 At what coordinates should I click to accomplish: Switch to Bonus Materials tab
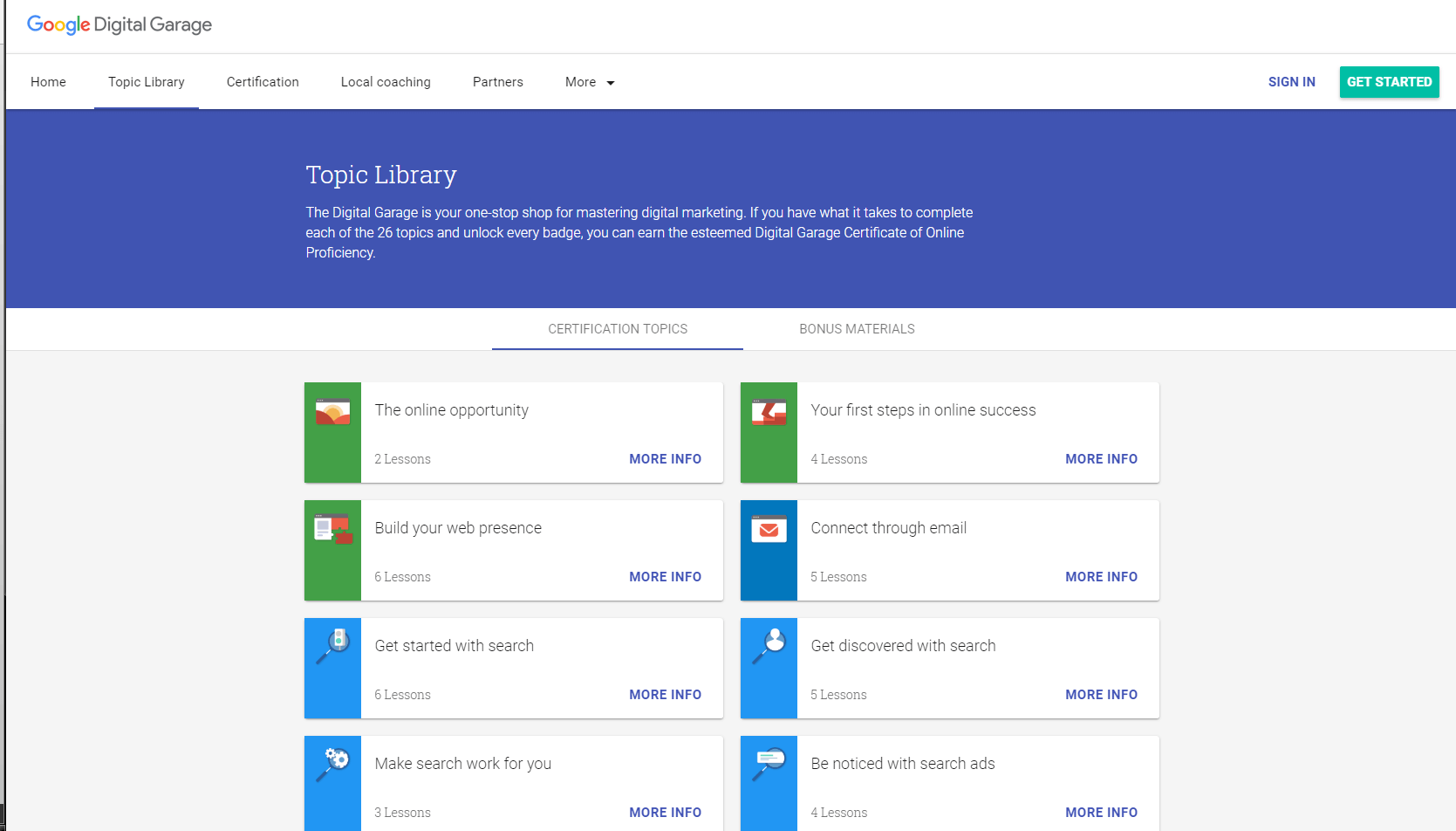(x=857, y=329)
